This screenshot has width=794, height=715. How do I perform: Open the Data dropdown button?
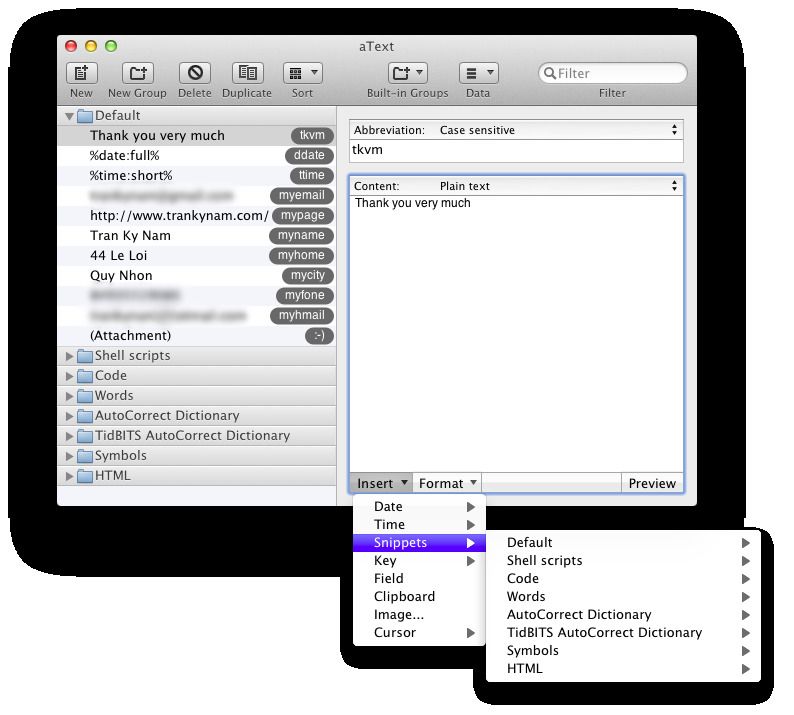479,73
